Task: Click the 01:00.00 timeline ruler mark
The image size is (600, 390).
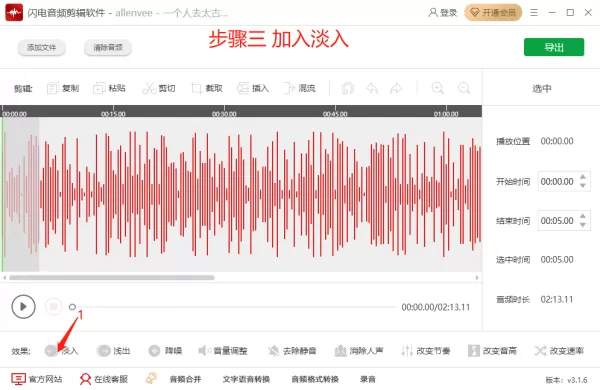Action: click(x=446, y=114)
